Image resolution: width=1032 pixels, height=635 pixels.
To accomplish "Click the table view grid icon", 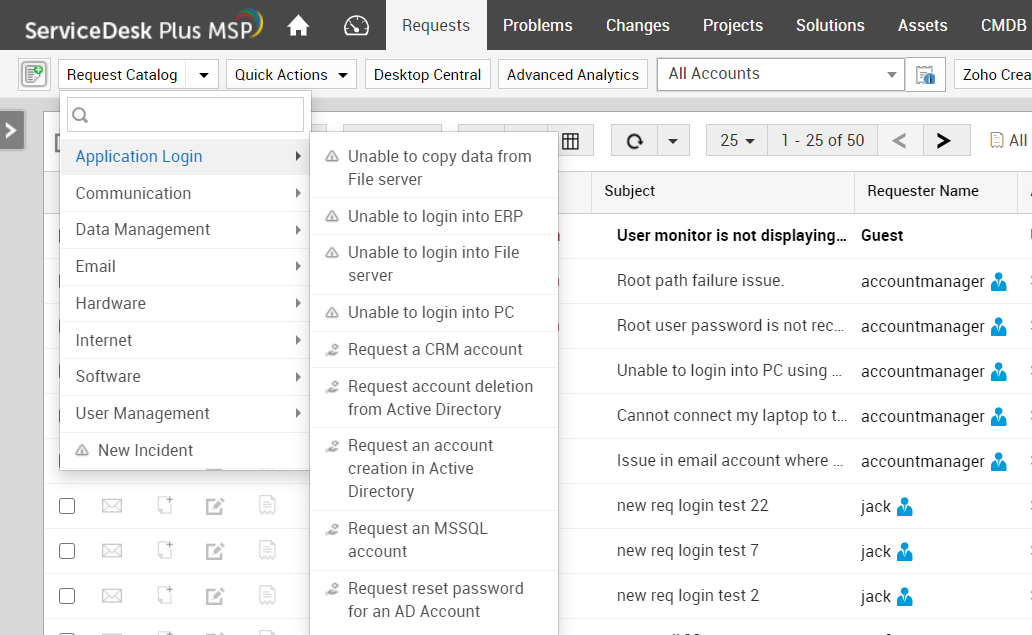I will point(570,141).
